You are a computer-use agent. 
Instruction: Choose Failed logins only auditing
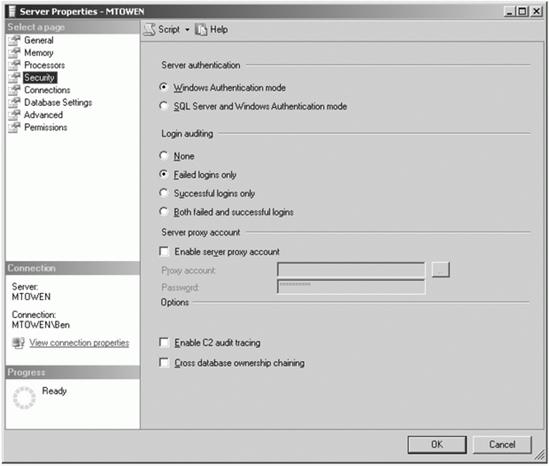click(164, 174)
